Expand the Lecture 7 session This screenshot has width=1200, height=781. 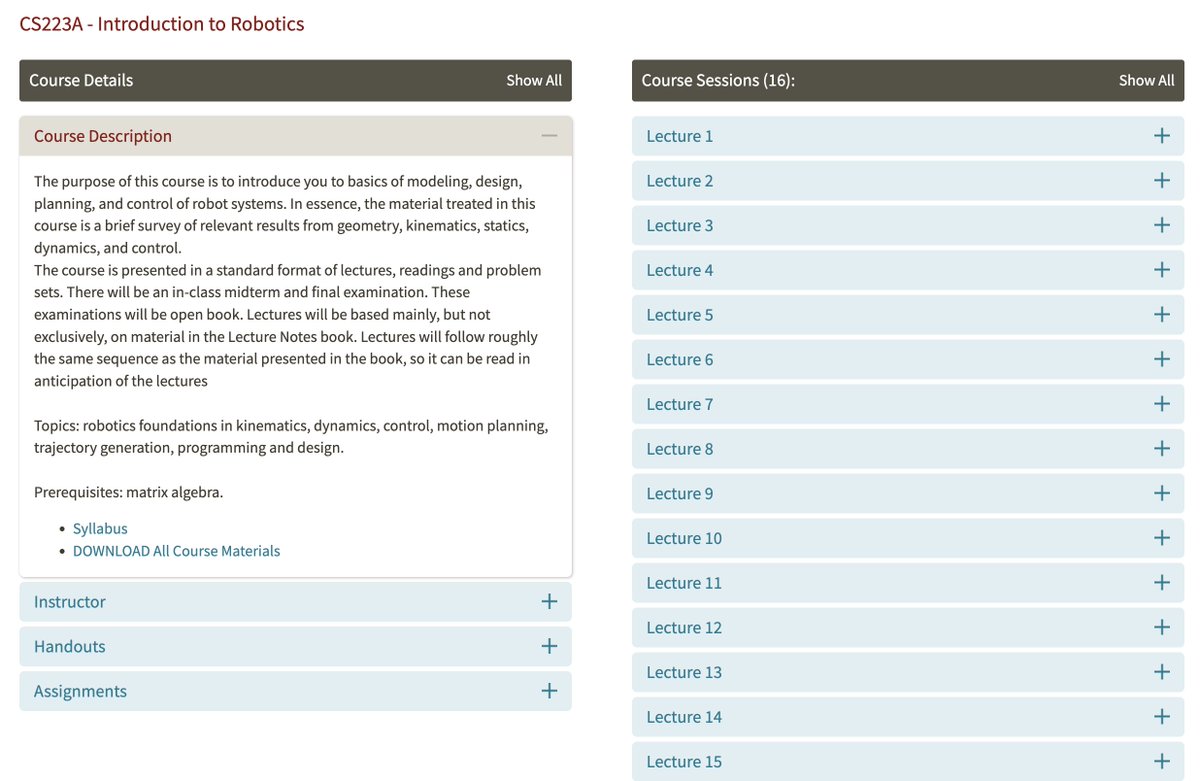(908, 404)
